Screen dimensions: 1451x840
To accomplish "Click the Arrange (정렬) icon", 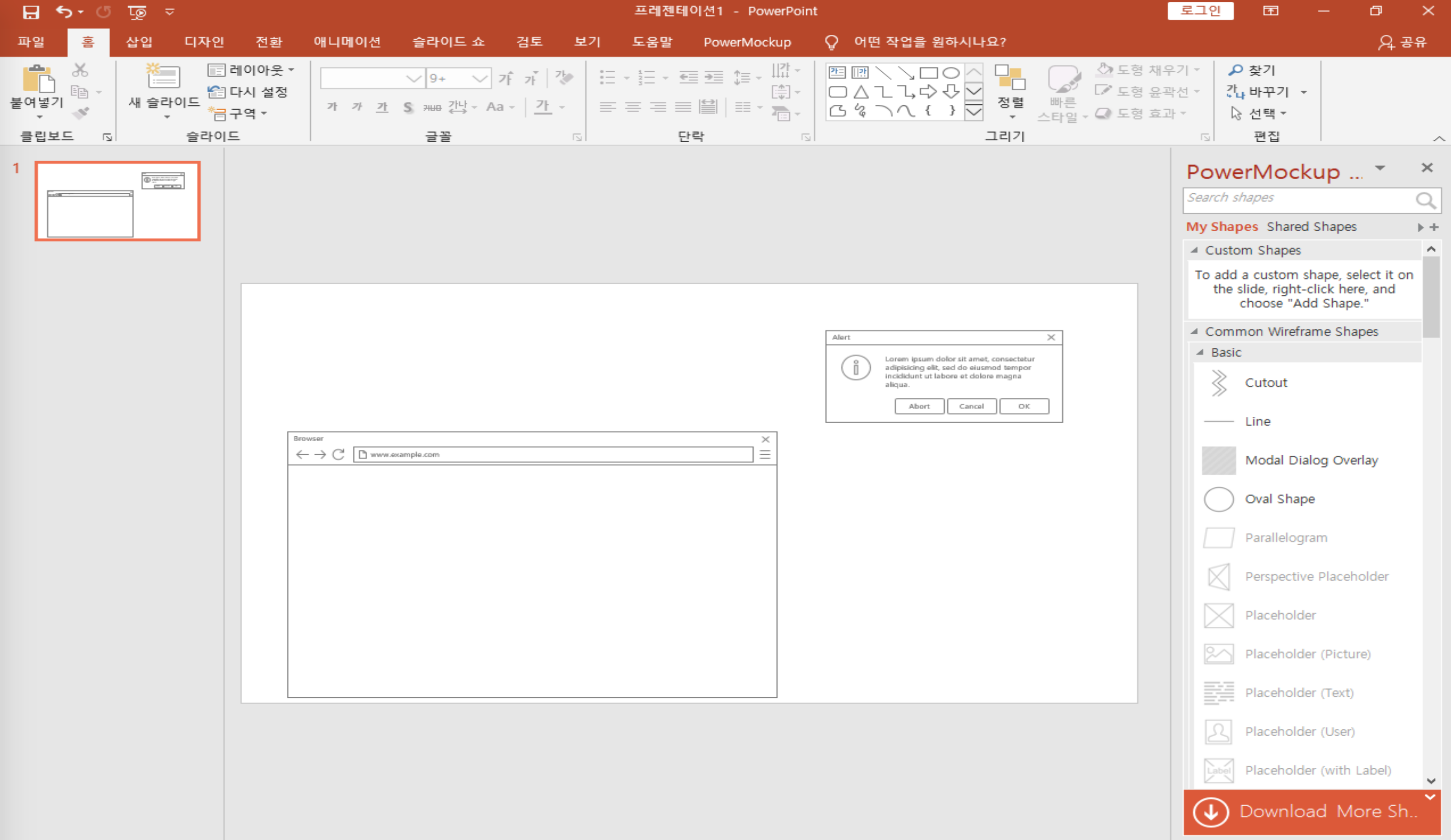I will coord(1010,79).
